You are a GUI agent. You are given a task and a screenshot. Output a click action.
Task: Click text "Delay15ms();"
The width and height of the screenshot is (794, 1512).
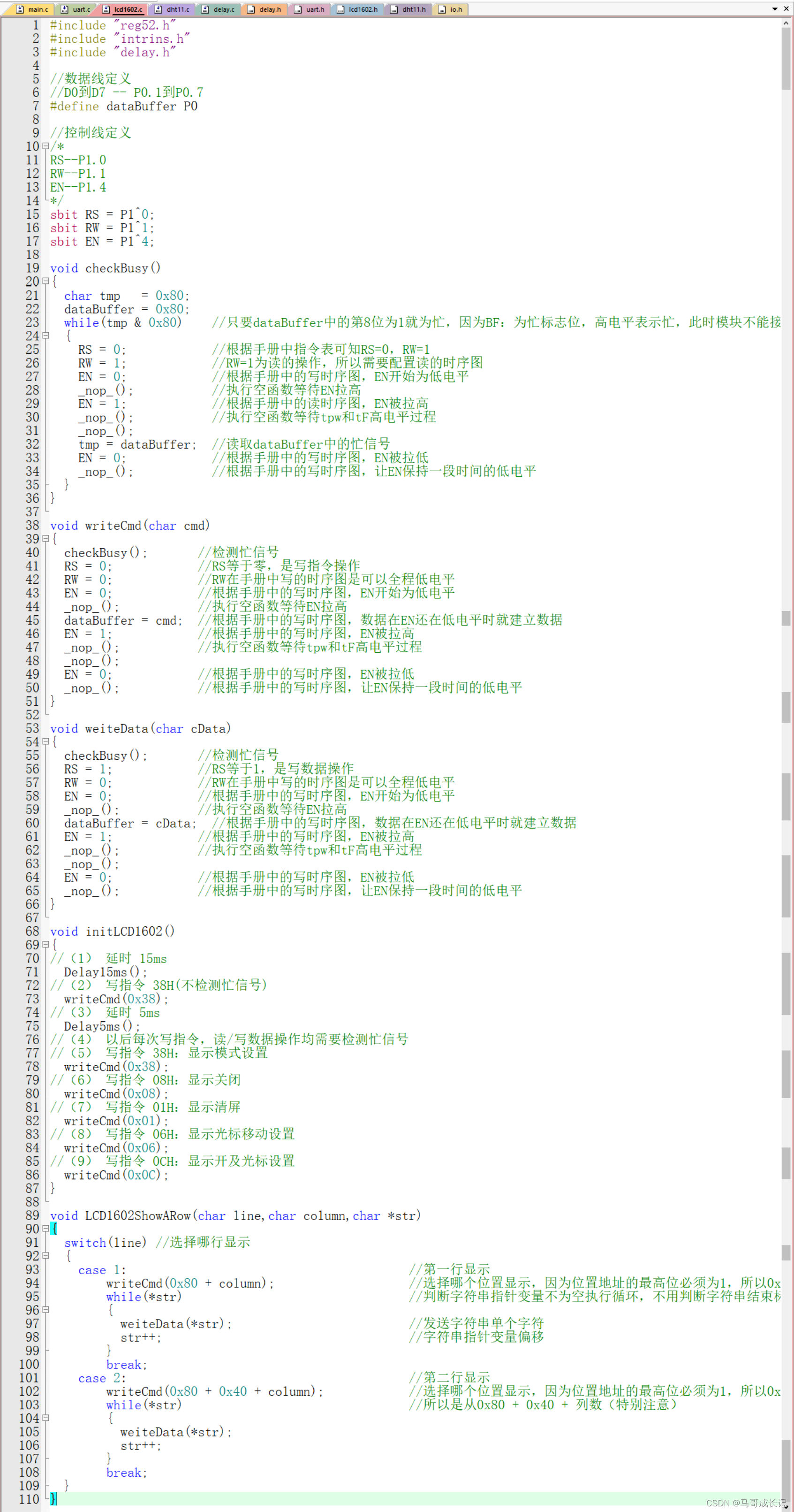pyautogui.click(x=106, y=972)
